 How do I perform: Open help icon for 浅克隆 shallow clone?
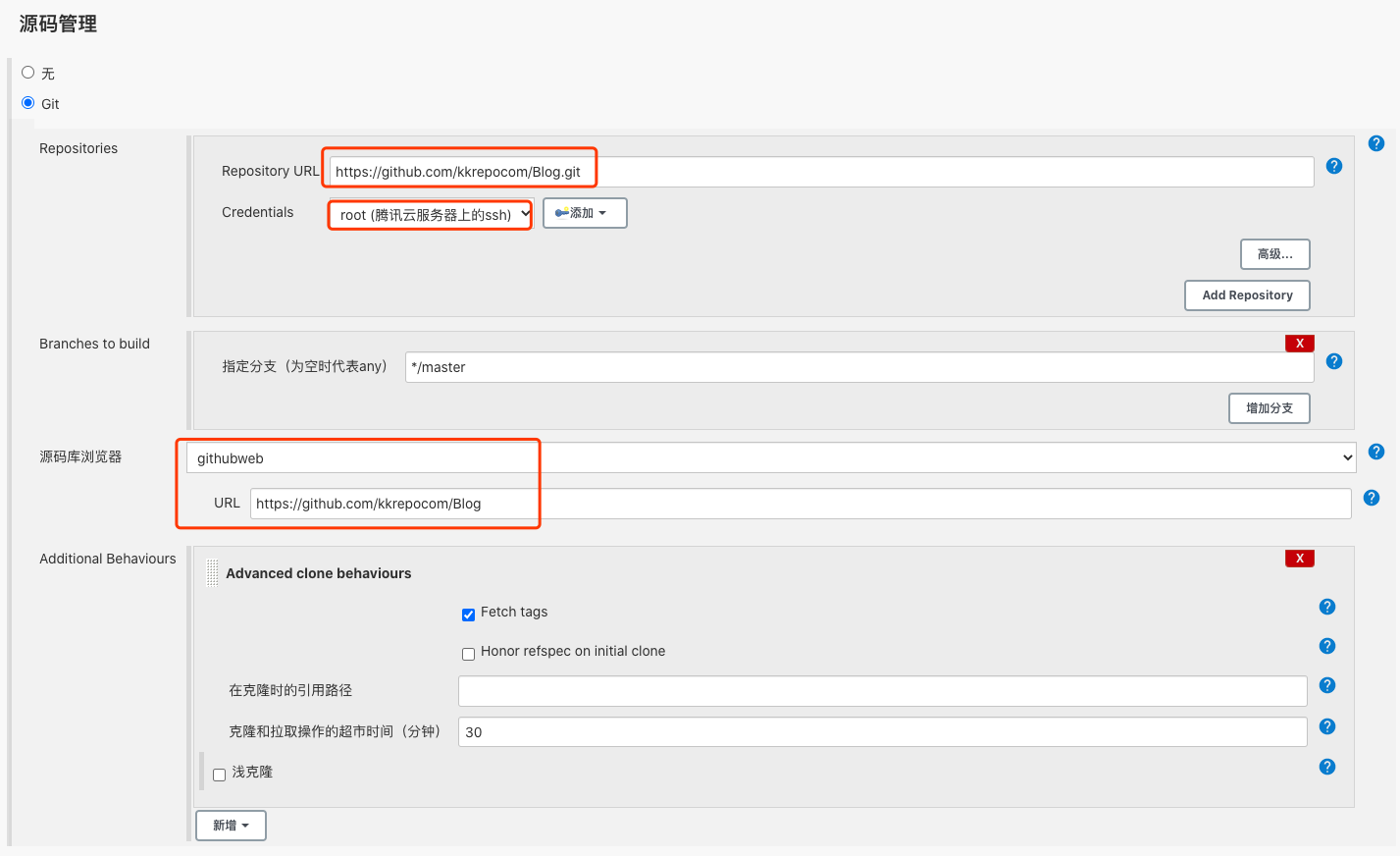pos(1326,767)
